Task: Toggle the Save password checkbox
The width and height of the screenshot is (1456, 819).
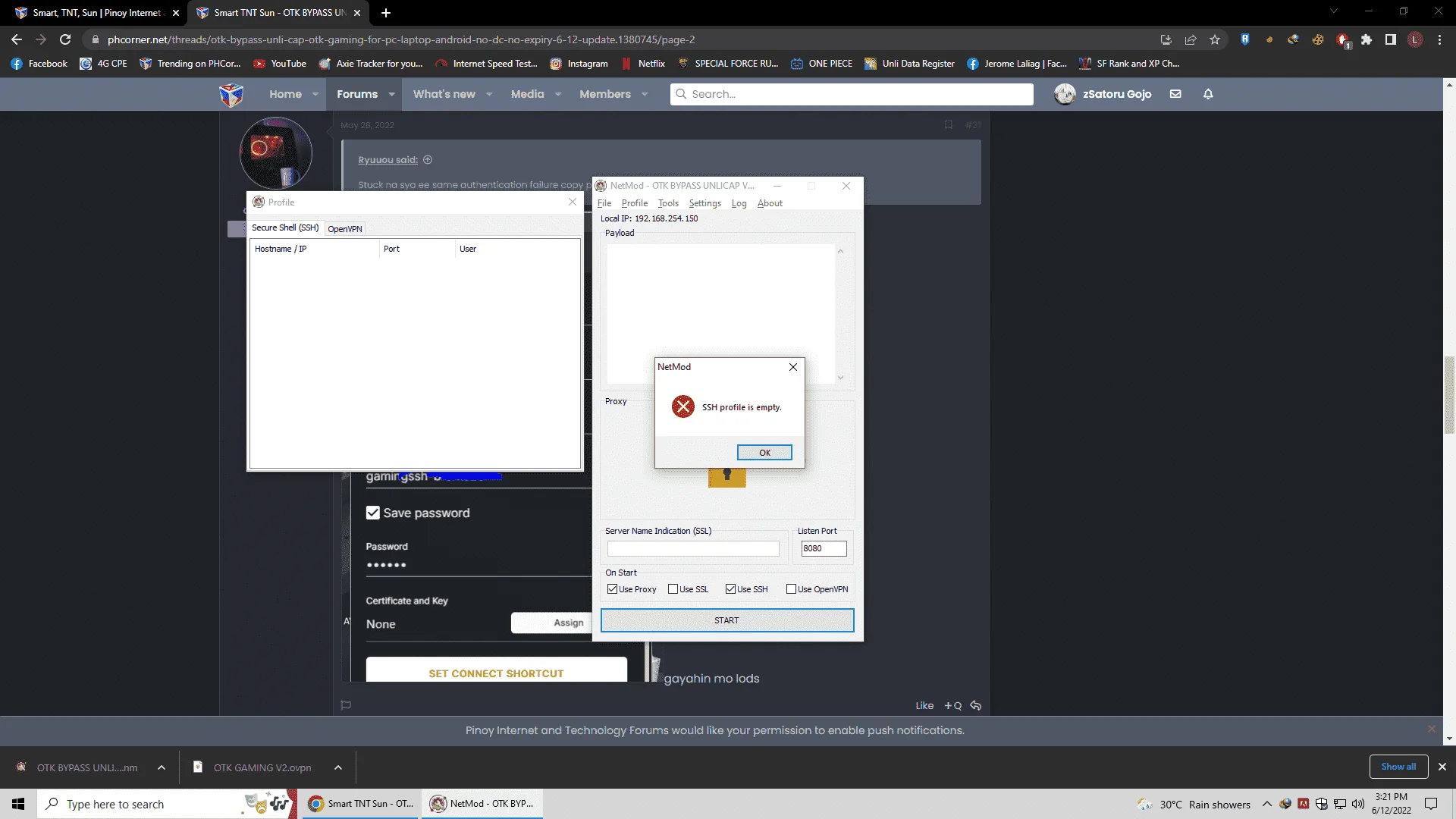Action: pos(372,513)
